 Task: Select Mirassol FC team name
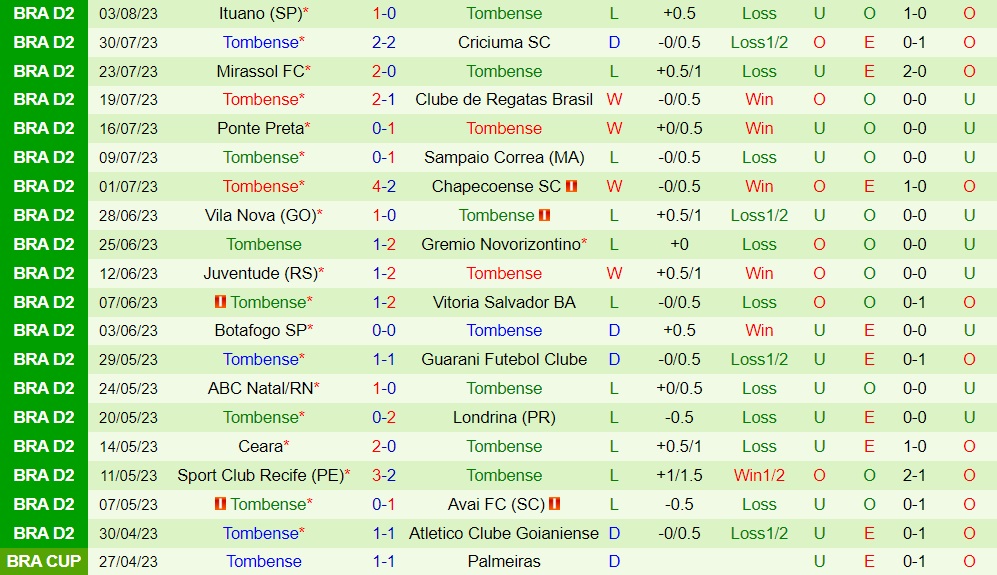pyautogui.click(x=259, y=72)
